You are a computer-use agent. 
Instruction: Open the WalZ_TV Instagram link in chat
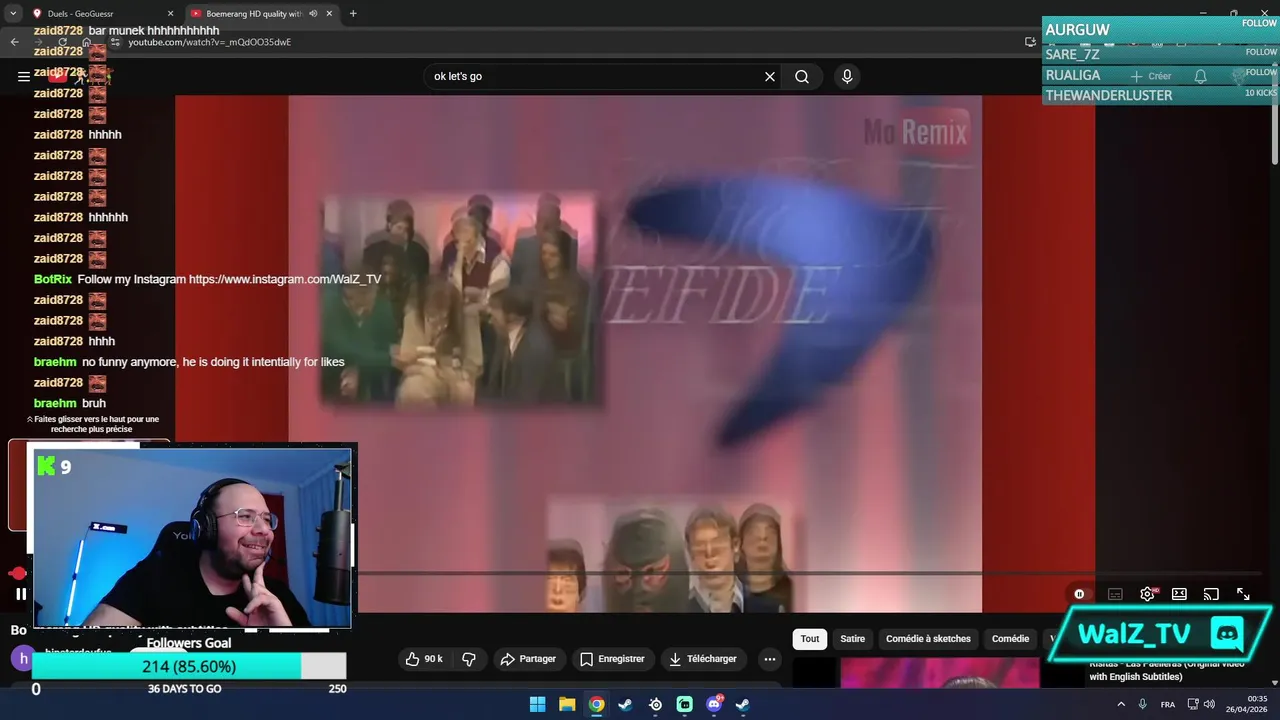pyautogui.click(x=285, y=279)
